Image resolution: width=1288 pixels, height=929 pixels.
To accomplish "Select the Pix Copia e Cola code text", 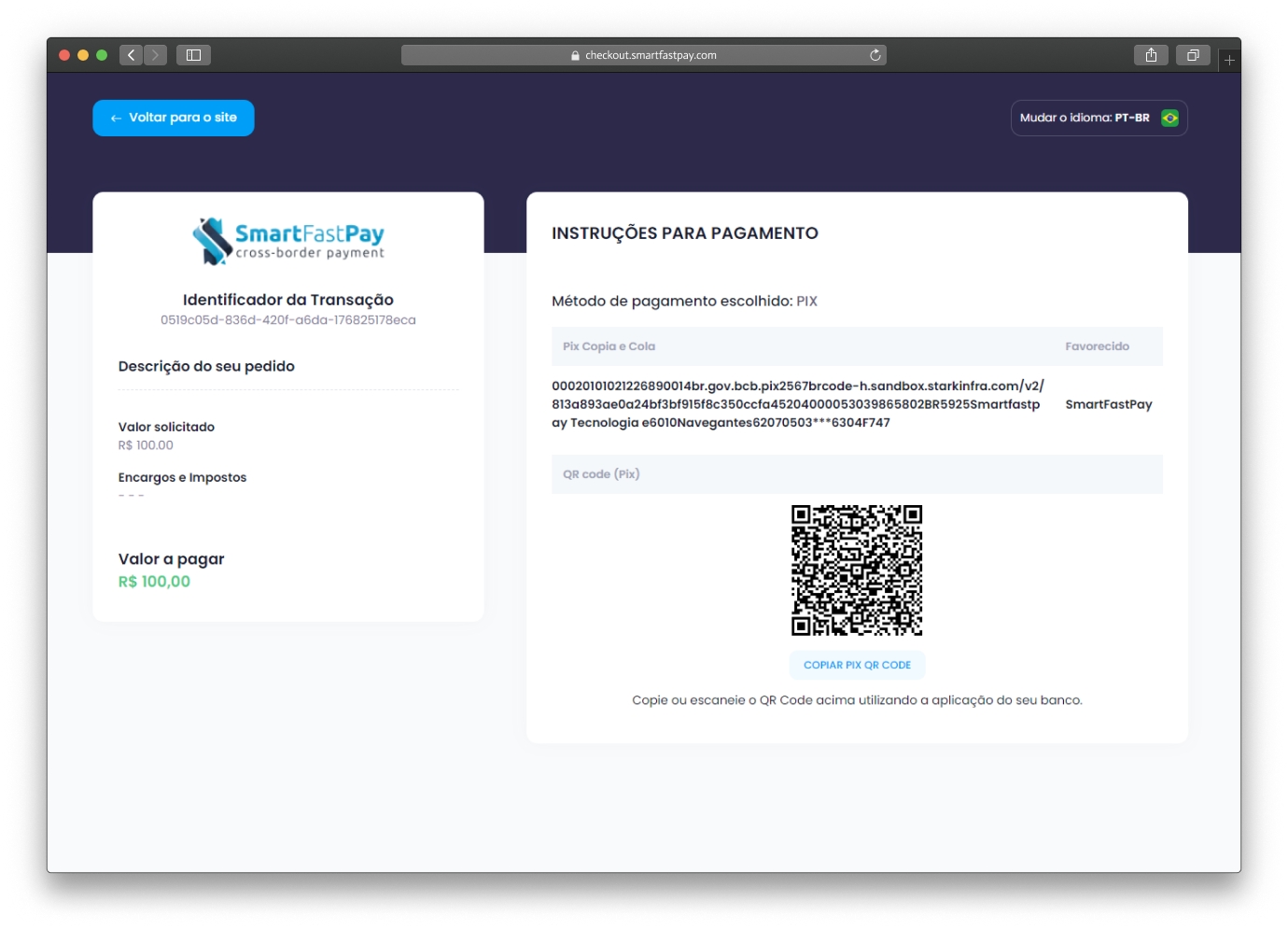I will point(796,404).
